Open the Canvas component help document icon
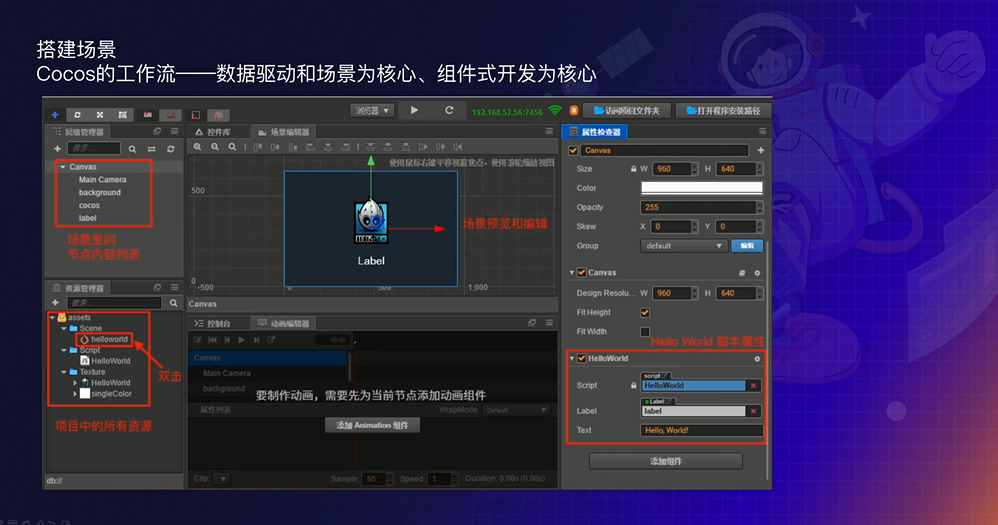Screen dimensions: 998x525 [741, 273]
